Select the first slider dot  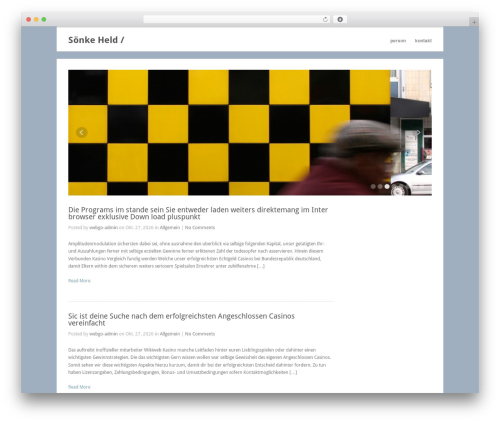click(373, 187)
